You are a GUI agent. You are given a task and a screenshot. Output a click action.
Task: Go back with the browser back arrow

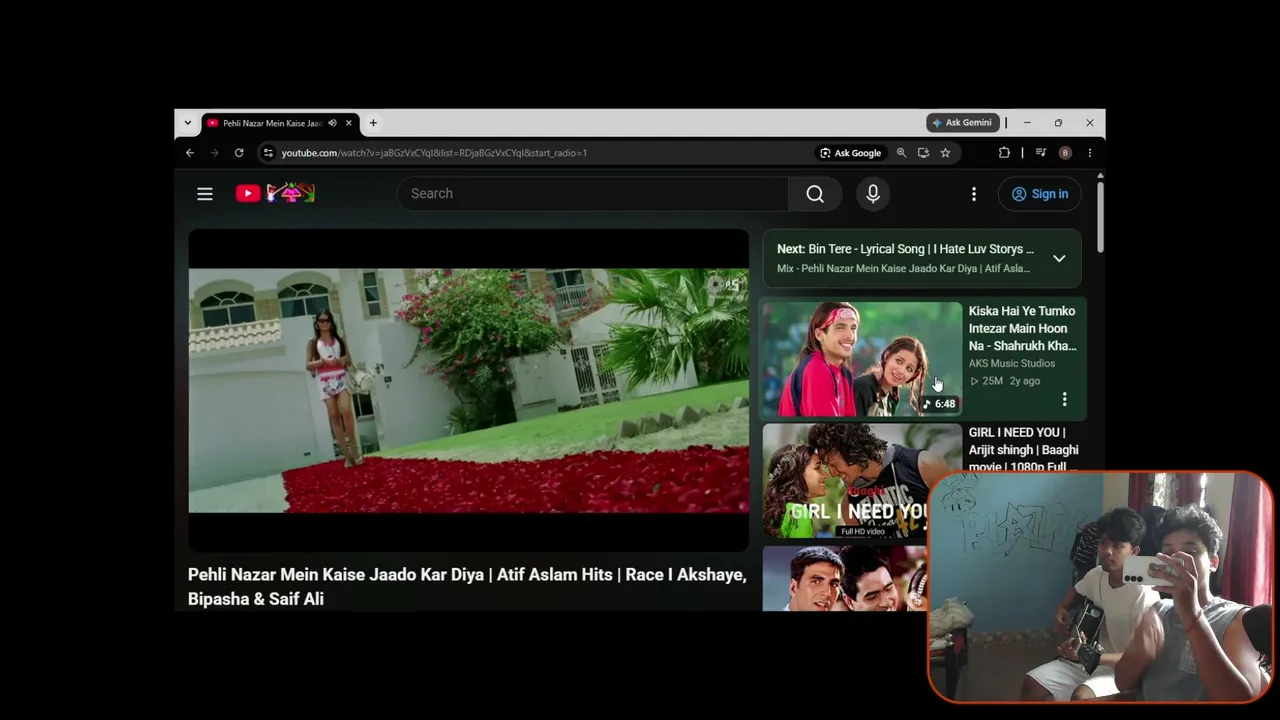[190, 153]
